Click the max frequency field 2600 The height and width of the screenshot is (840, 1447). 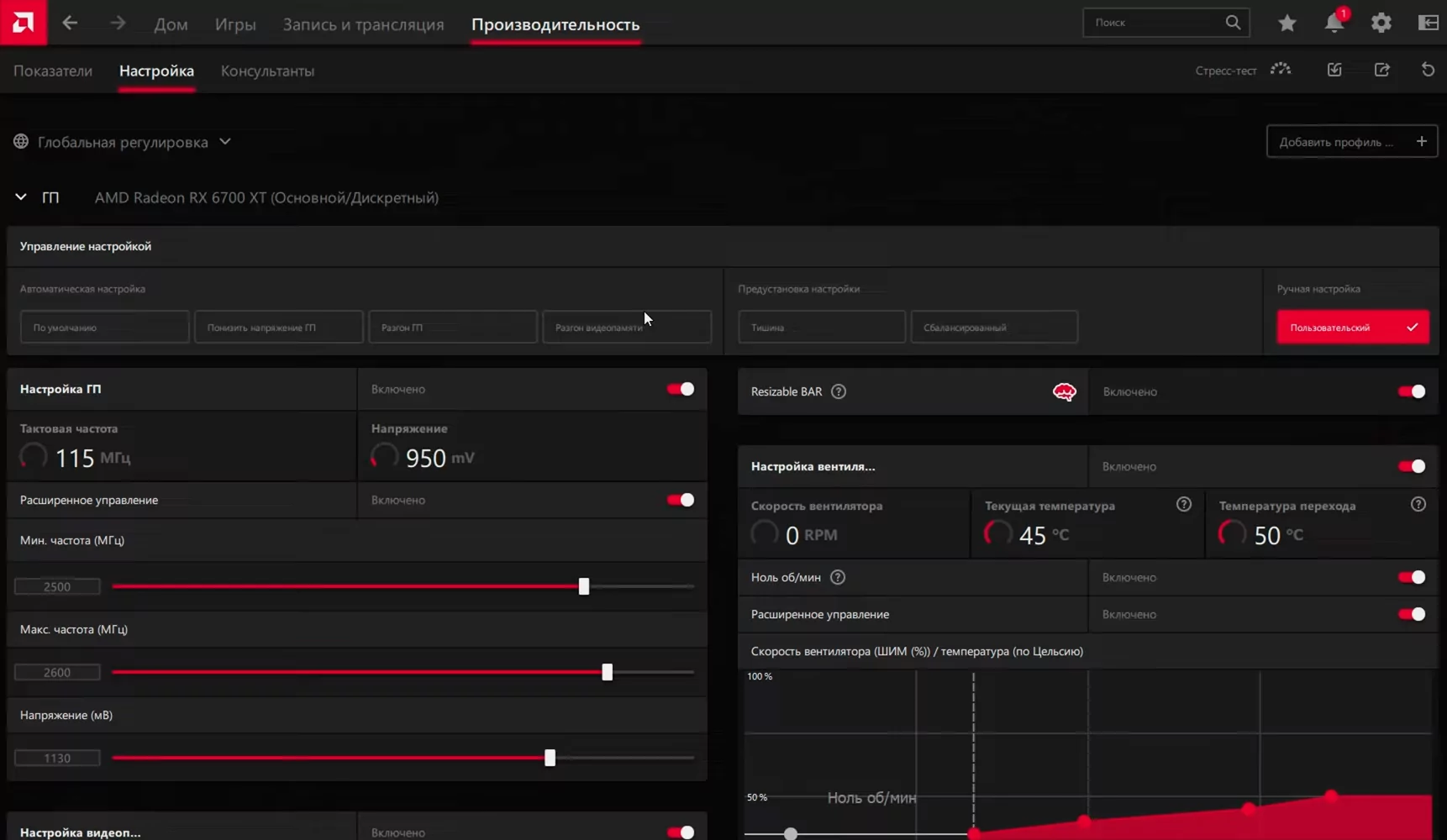pos(57,672)
